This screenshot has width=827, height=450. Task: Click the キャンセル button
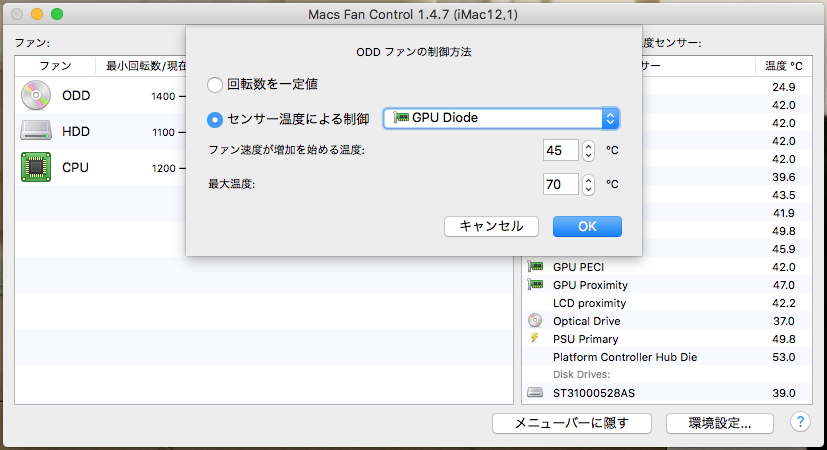(491, 226)
